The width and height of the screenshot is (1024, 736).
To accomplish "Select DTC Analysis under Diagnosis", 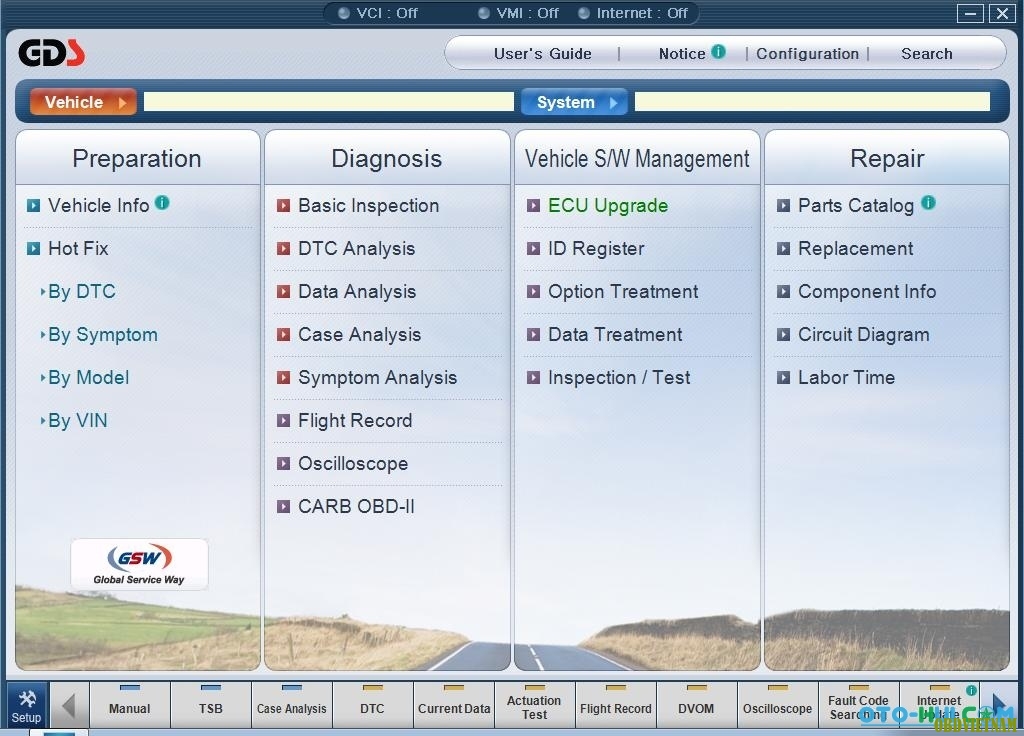I will 356,249.
